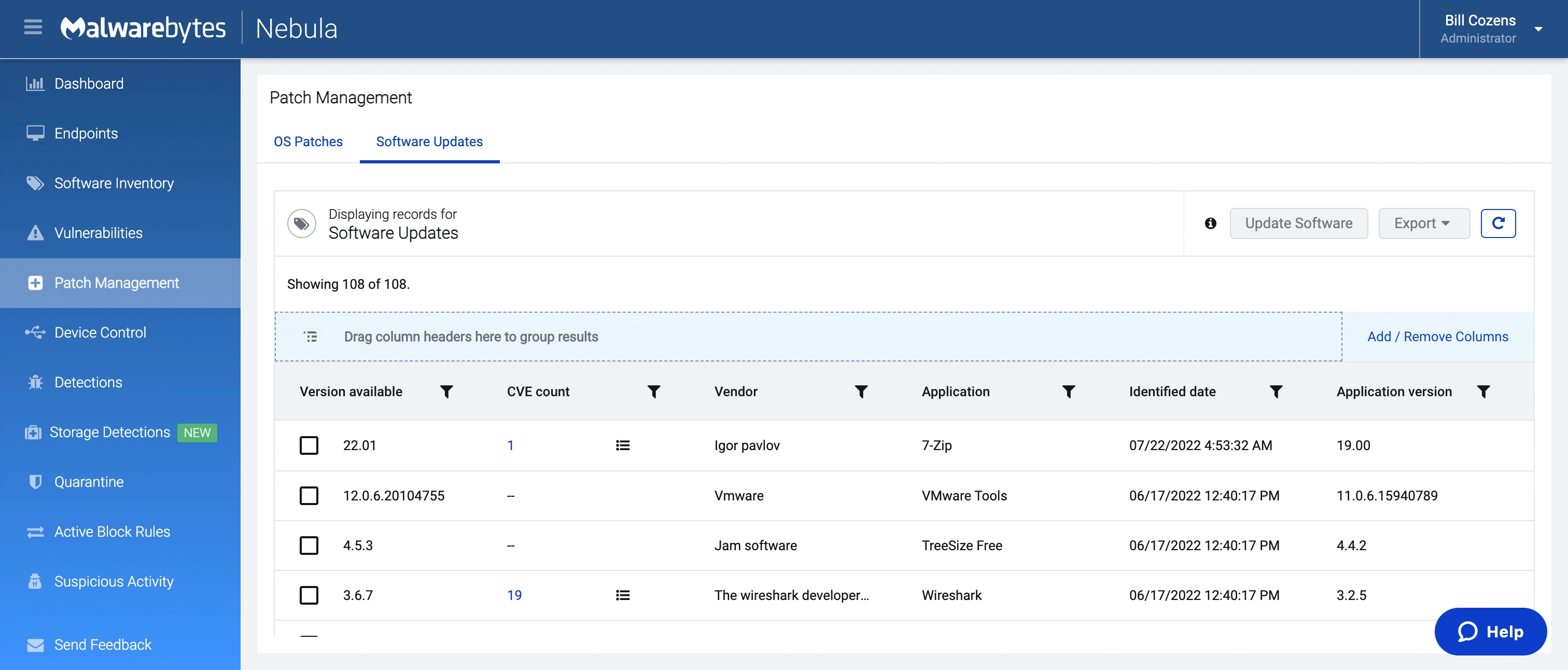Click the Add / Remove Columns link

(x=1437, y=337)
